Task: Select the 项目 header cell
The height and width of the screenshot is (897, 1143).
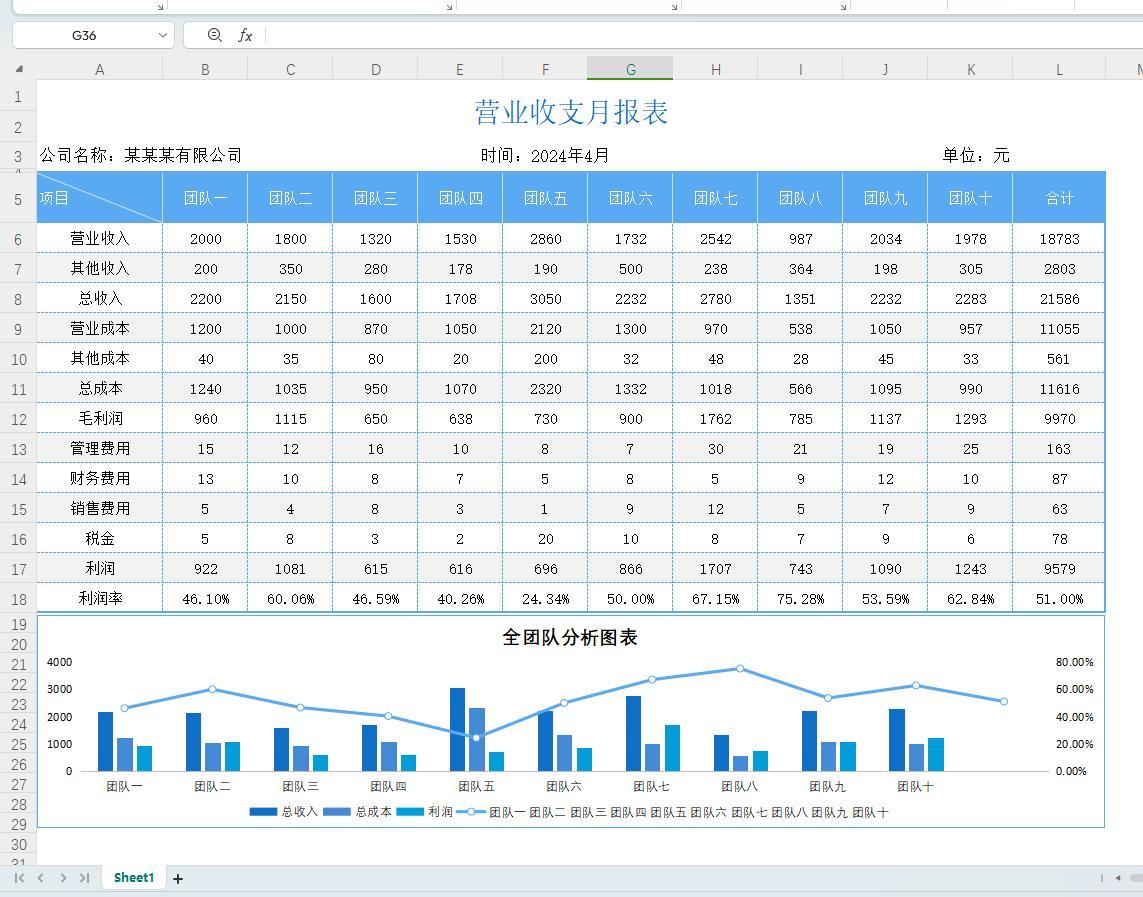Action: [x=100, y=198]
